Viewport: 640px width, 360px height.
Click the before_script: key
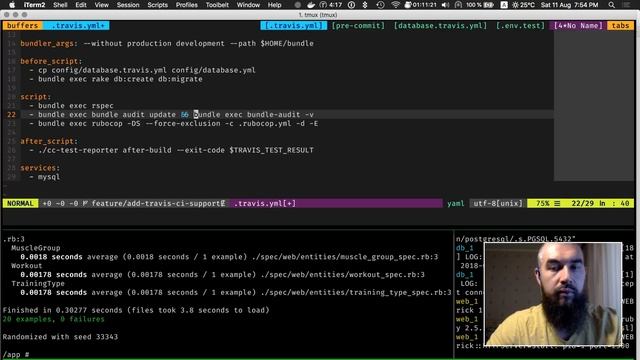click(51, 61)
